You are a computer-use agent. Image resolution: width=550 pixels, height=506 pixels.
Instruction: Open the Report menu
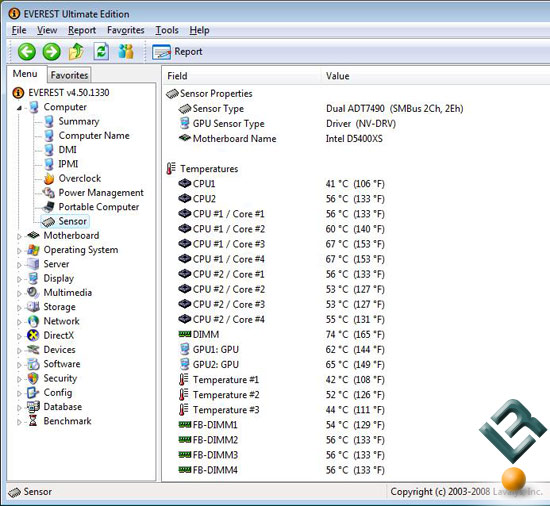[x=82, y=30]
